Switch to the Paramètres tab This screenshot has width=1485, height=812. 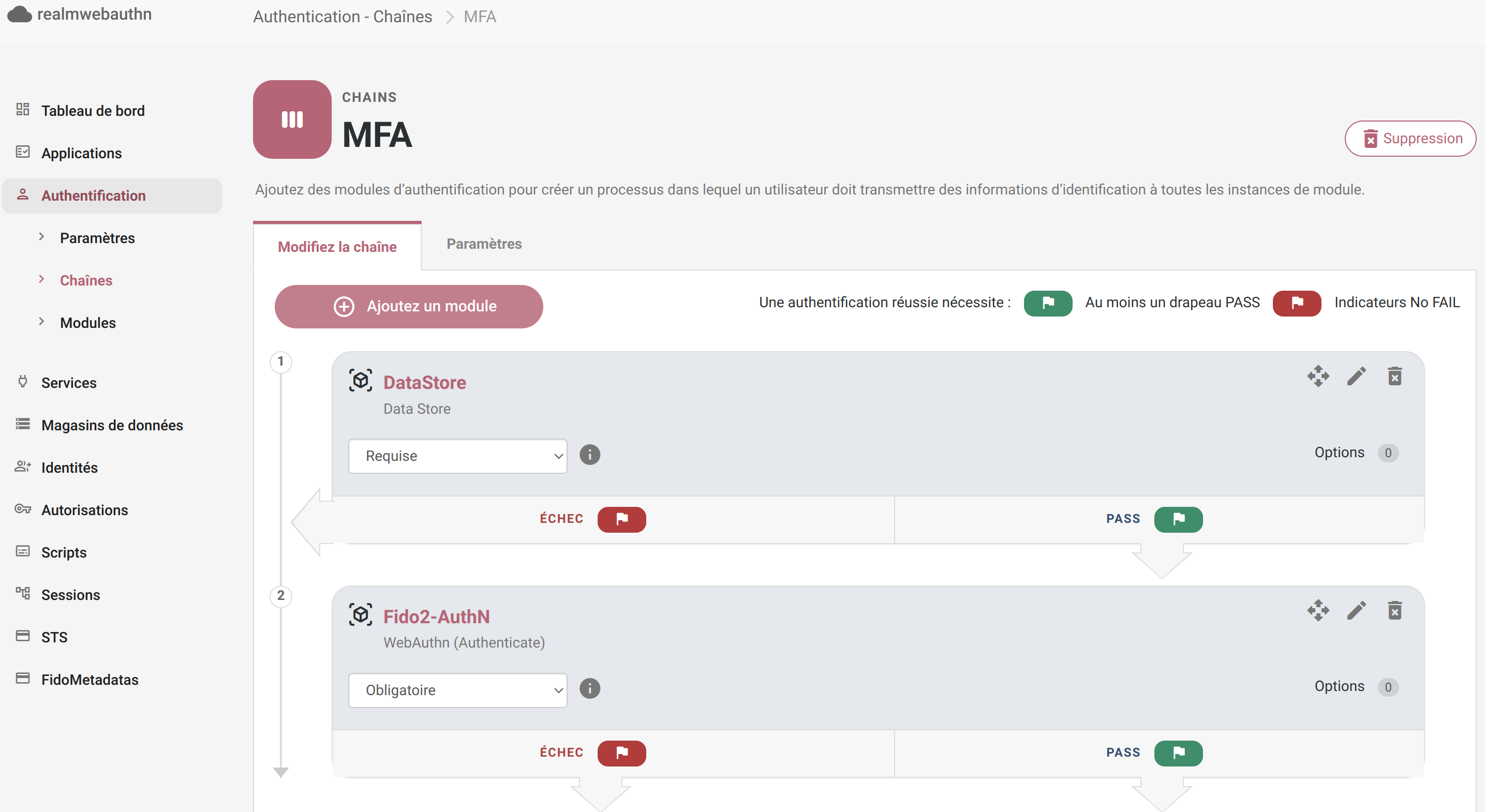pos(484,244)
